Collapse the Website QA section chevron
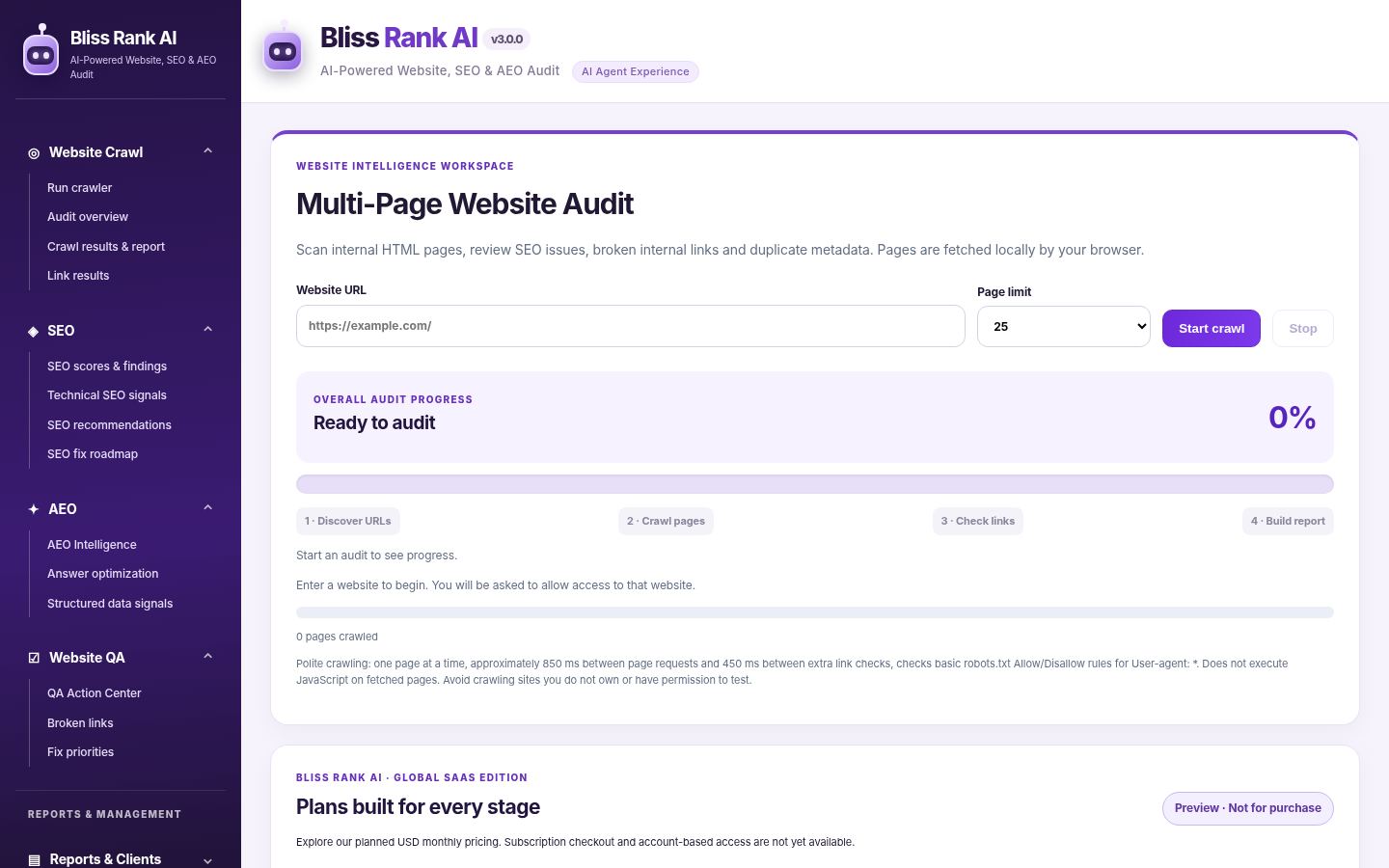The height and width of the screenshot is (868, 1389). pos(207,657)
